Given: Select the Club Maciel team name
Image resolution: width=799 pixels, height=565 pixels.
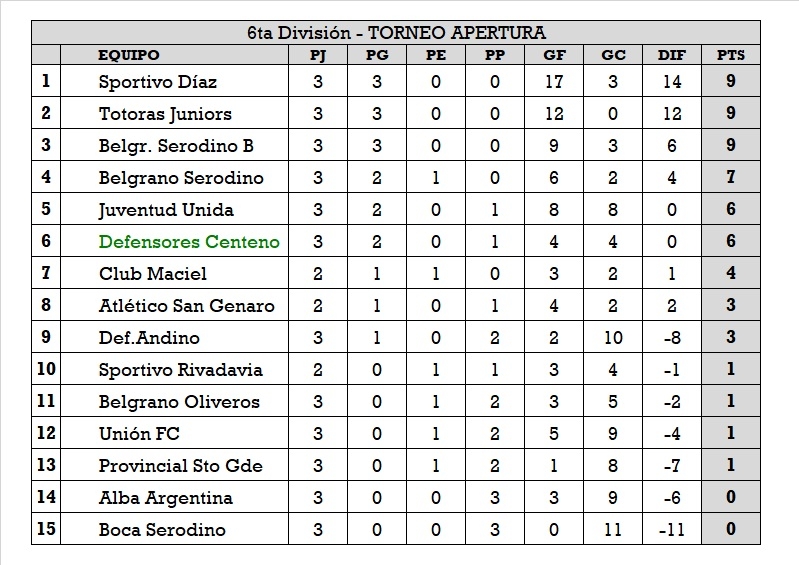Looking at the screenshot, I should click(153, 274).
